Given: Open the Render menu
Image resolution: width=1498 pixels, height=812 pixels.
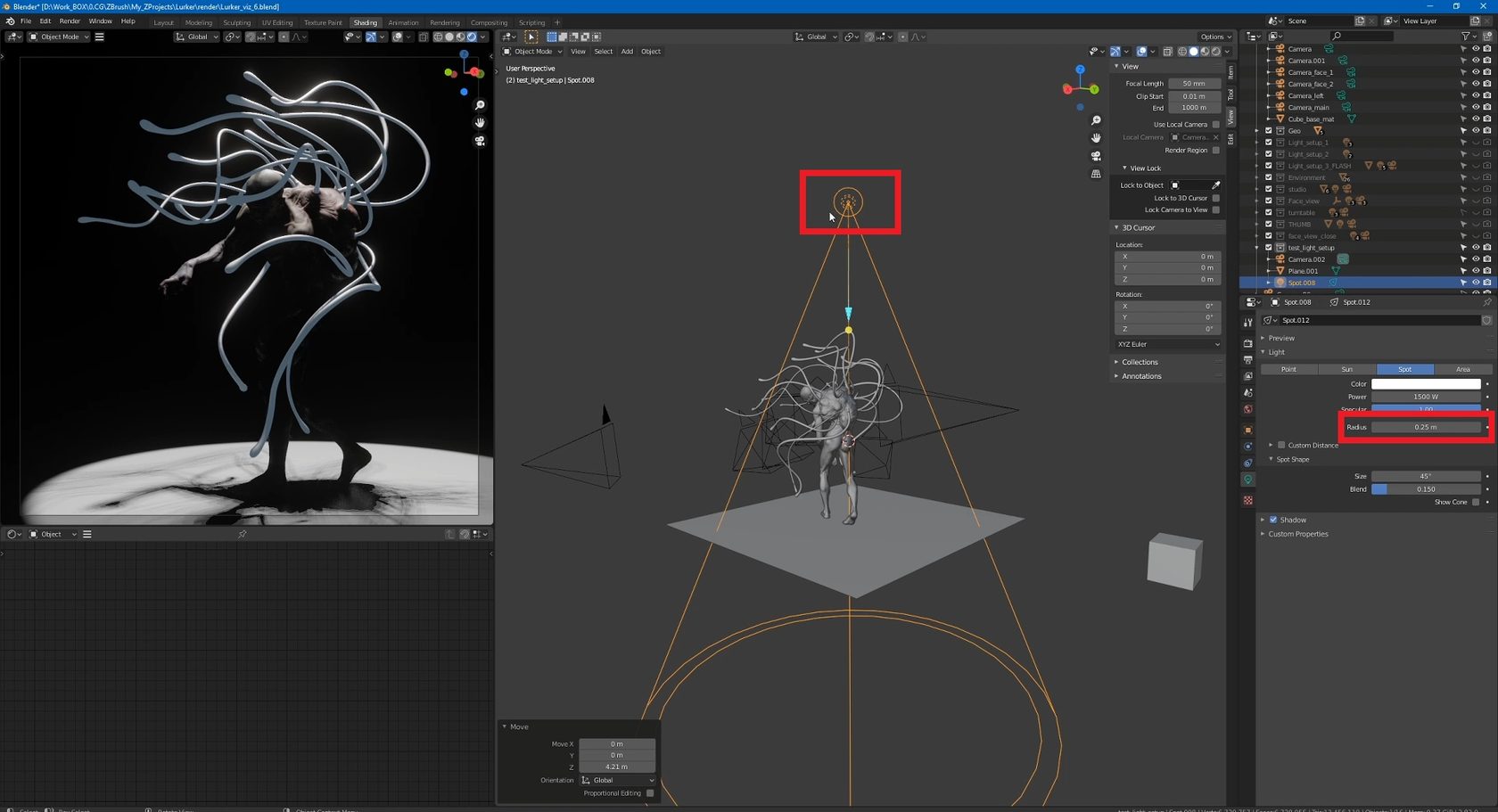Looking at the screenshot, I should point(70,21).
